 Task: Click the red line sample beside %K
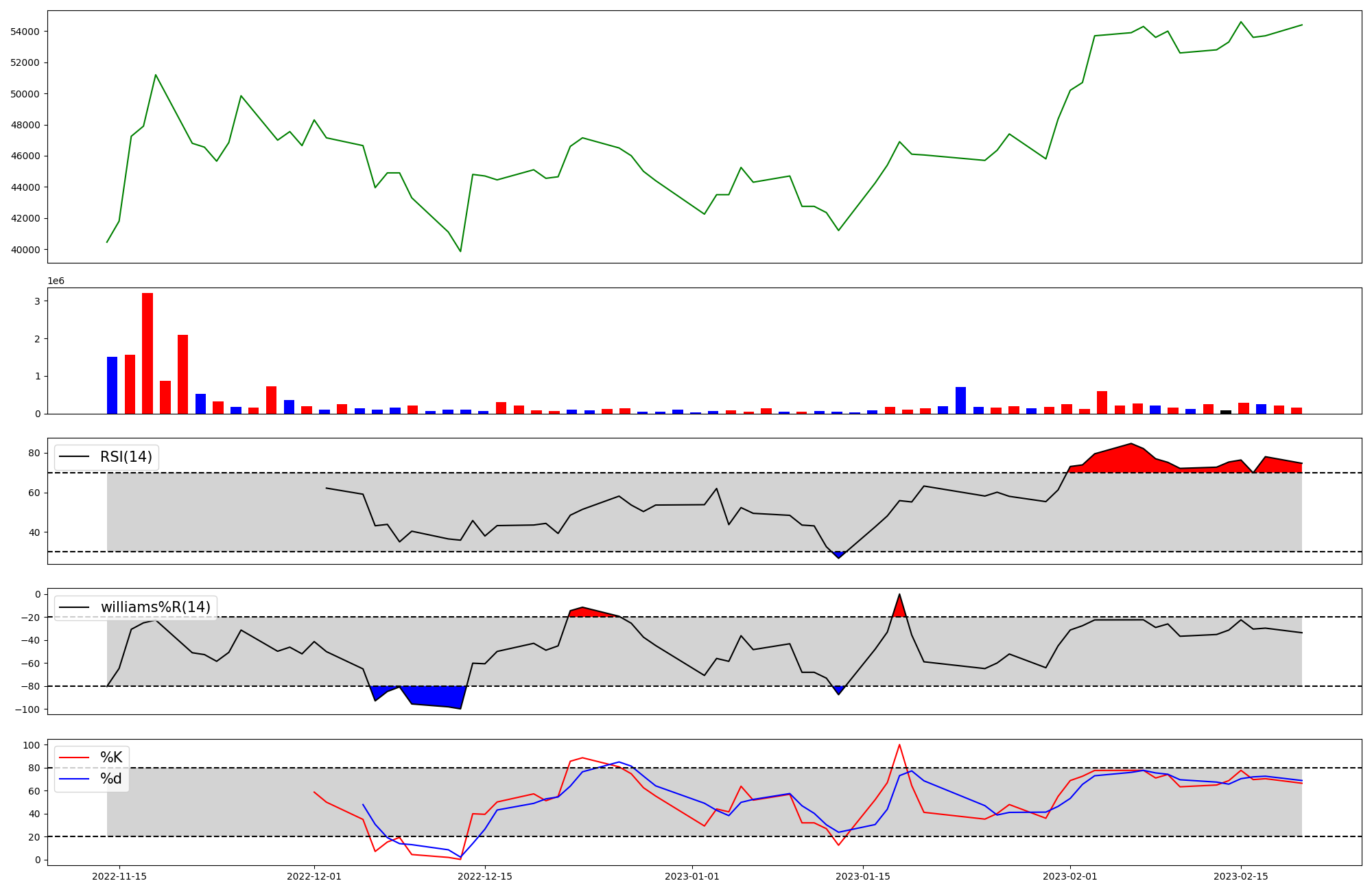point(74,758)
